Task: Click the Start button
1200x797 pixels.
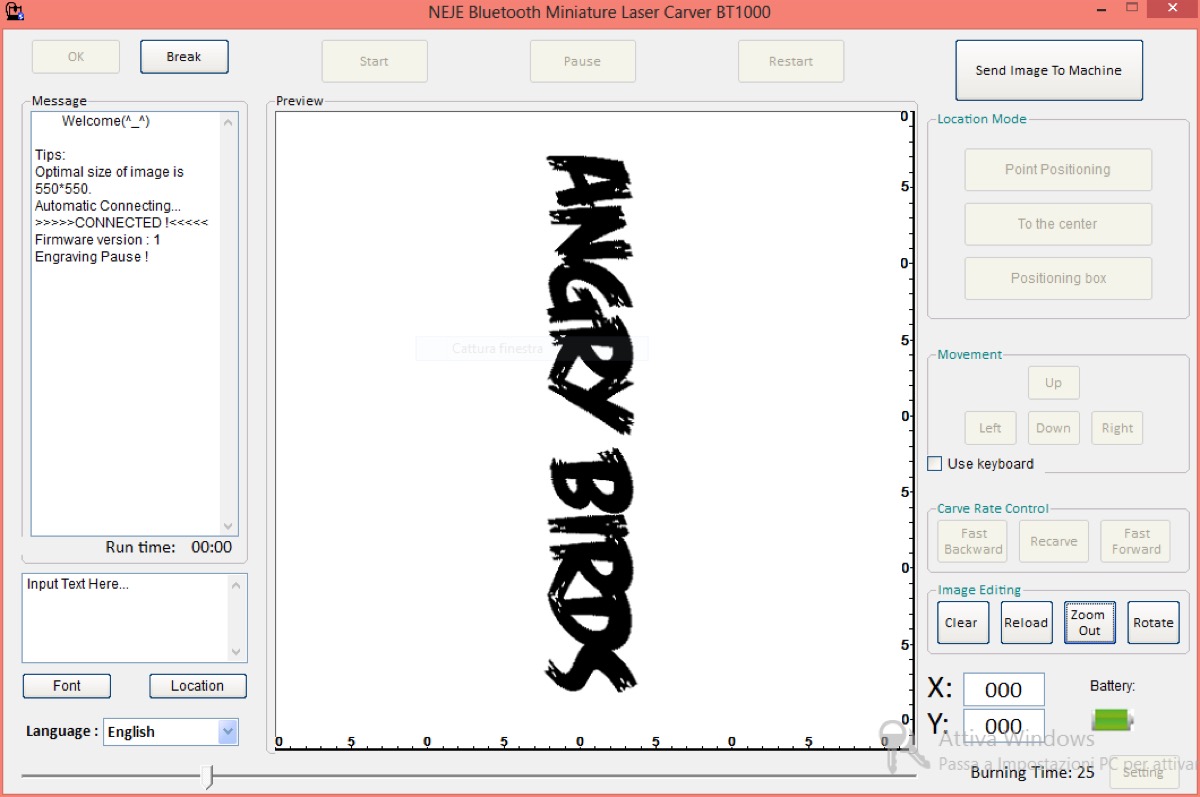Action: tap(374, 61)
